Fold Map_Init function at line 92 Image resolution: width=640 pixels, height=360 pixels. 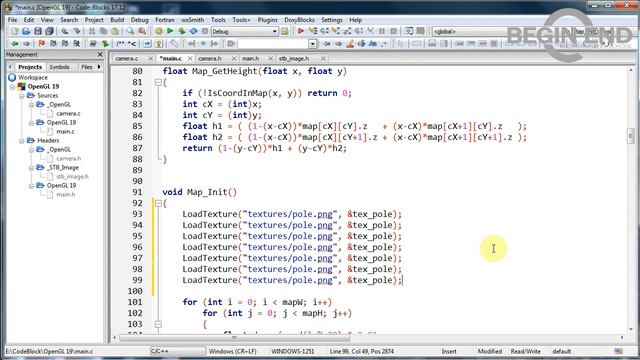(158, 203)
